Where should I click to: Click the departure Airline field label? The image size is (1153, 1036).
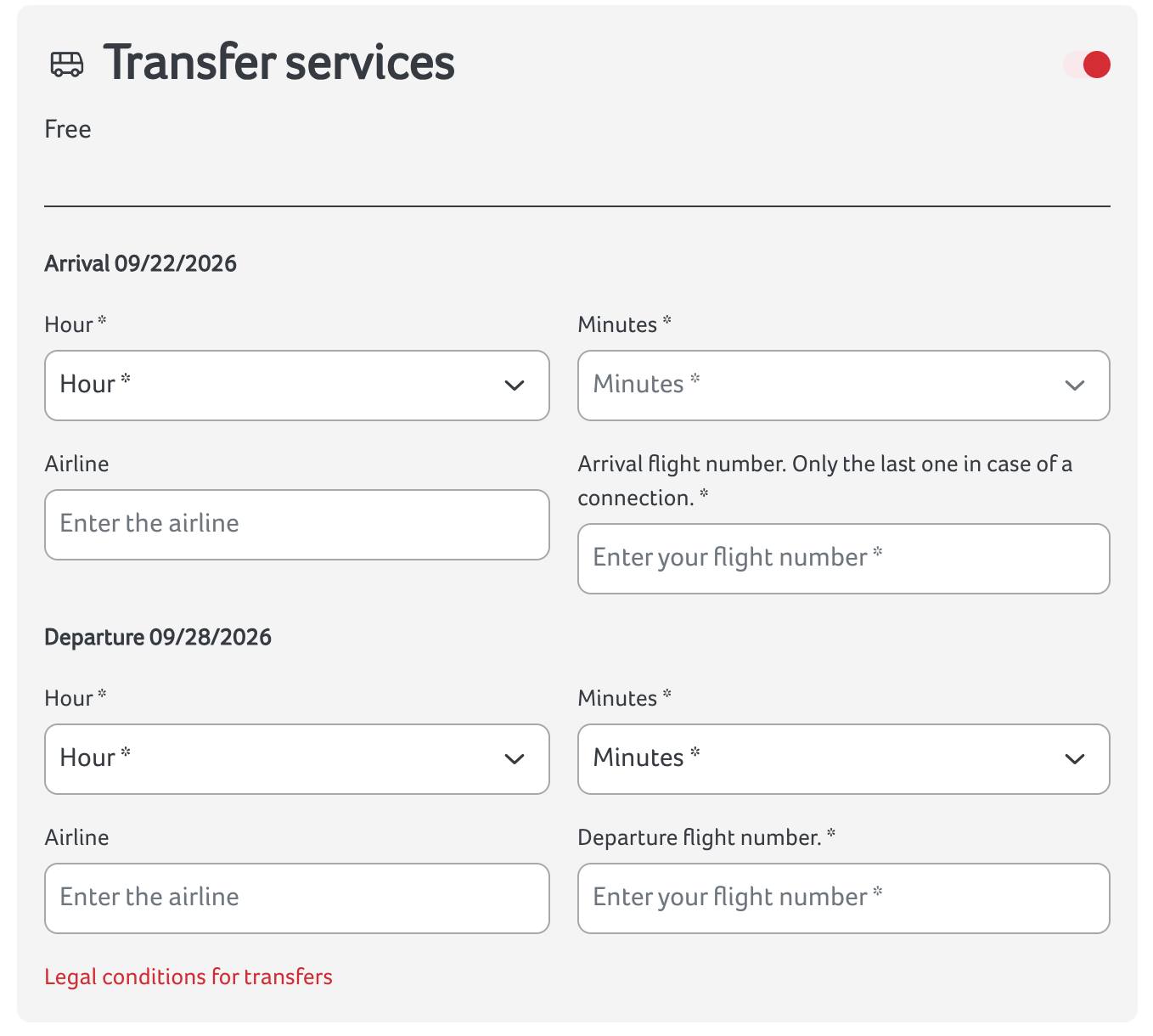tap(76, 837)
